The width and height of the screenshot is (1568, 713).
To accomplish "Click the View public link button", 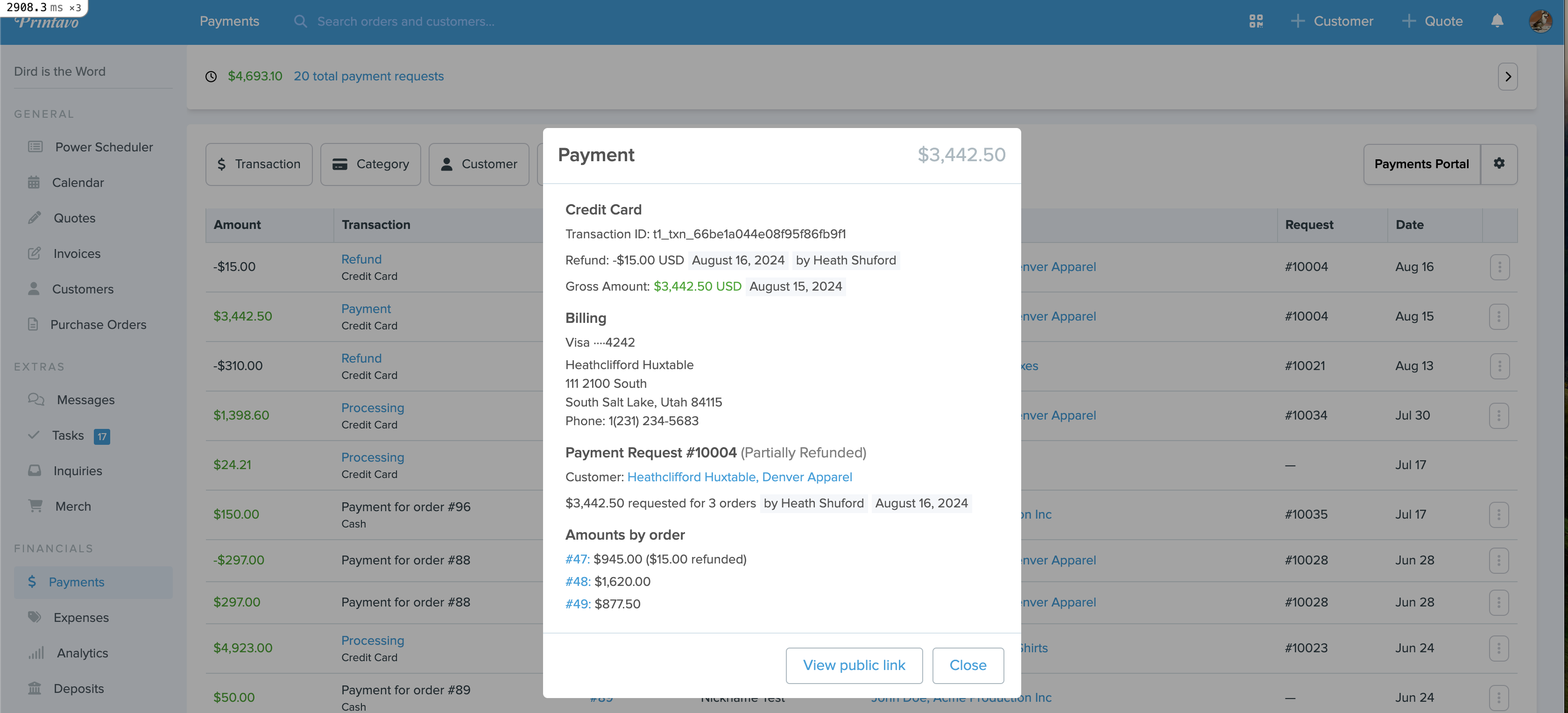I will coord(854,665).
